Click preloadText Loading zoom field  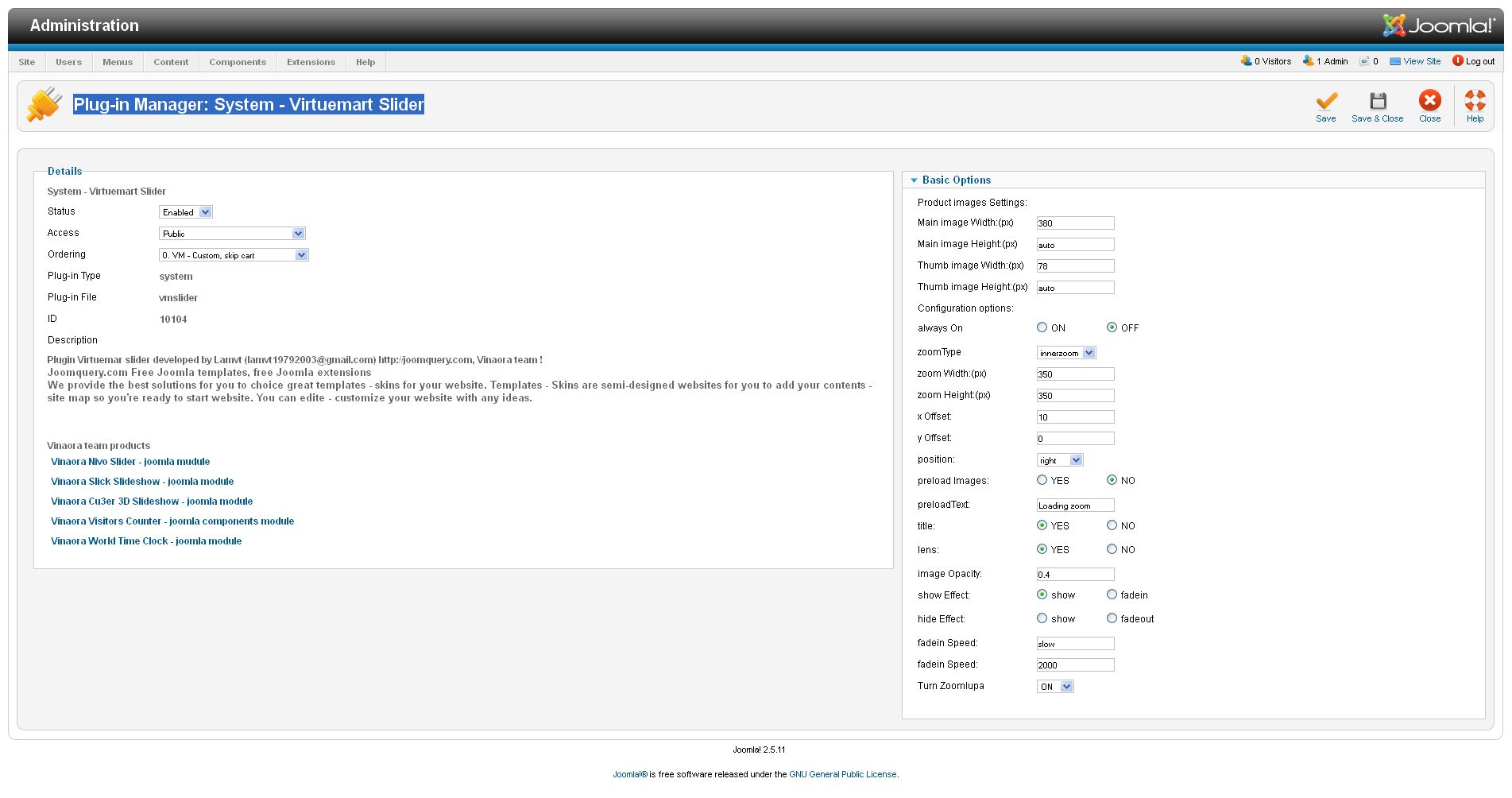(1075, 506)
